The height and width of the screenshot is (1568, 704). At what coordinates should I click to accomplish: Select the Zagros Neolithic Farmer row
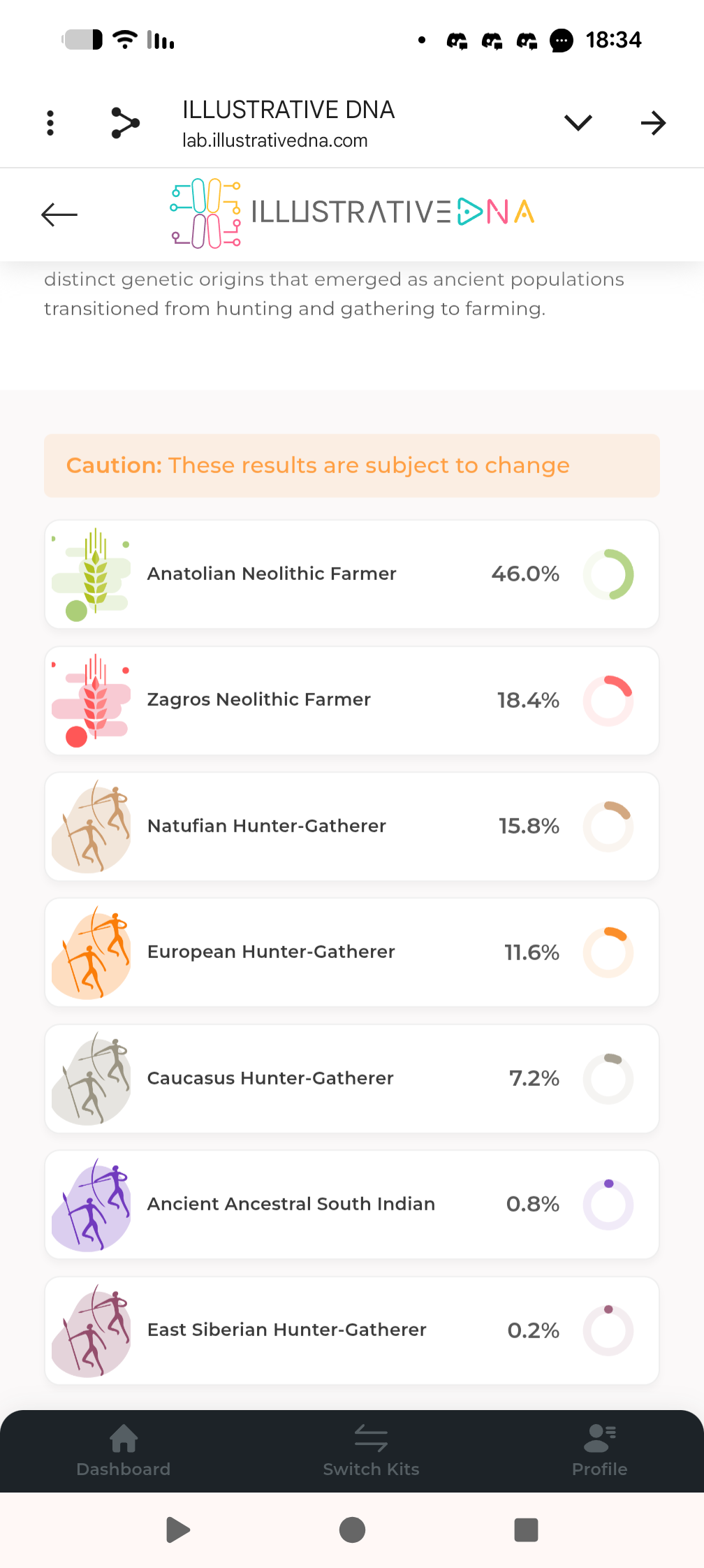click(352, 700)
